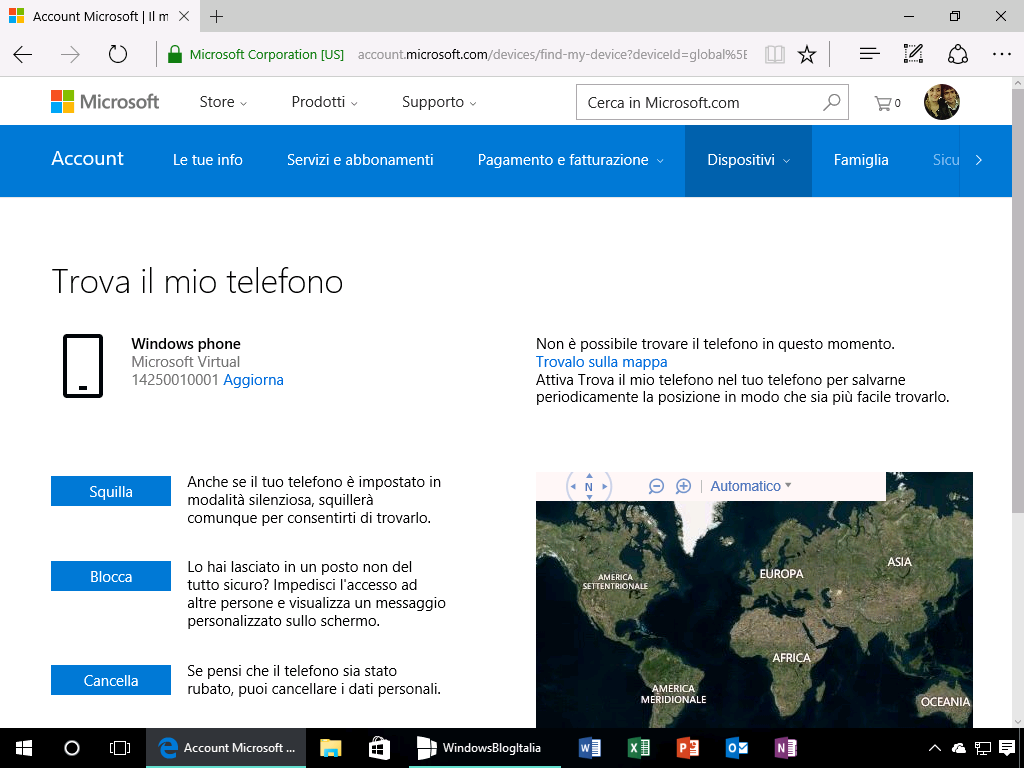The width and height of the screenshot is (1024, 783).
Task: Click the address bar URL
Action: click(552, 54)
